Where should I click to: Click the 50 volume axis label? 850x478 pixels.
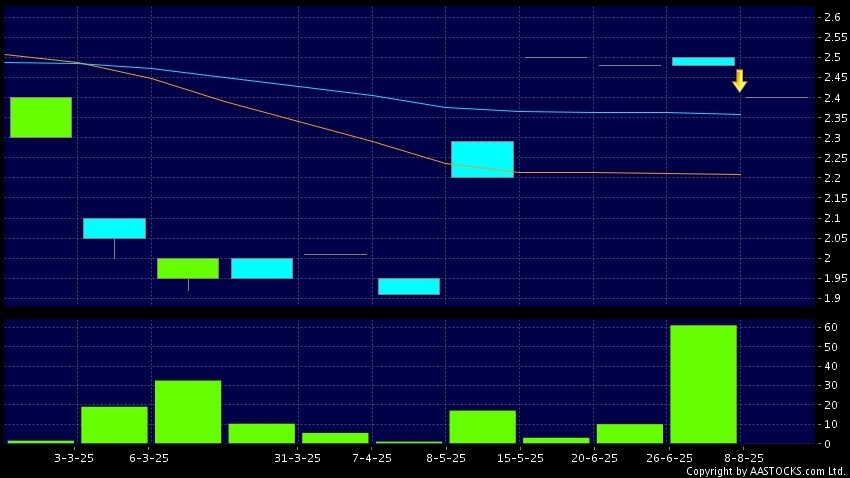click(830, 347)
